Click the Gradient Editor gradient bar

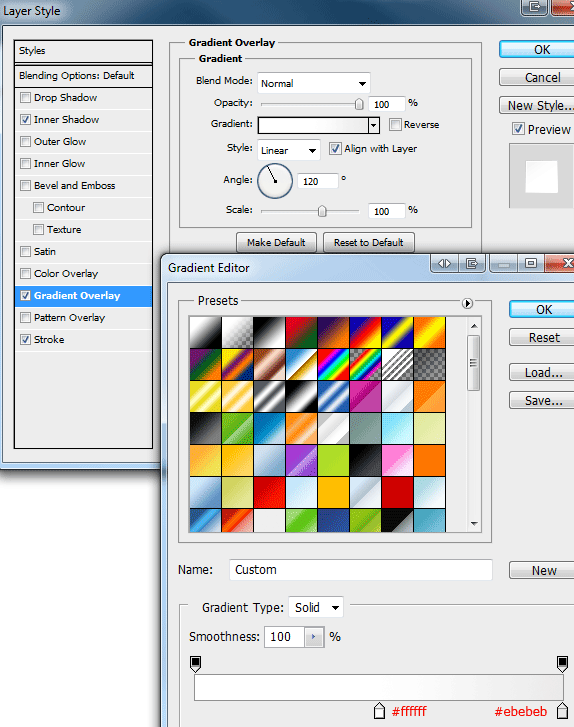(x=379, y=688)
